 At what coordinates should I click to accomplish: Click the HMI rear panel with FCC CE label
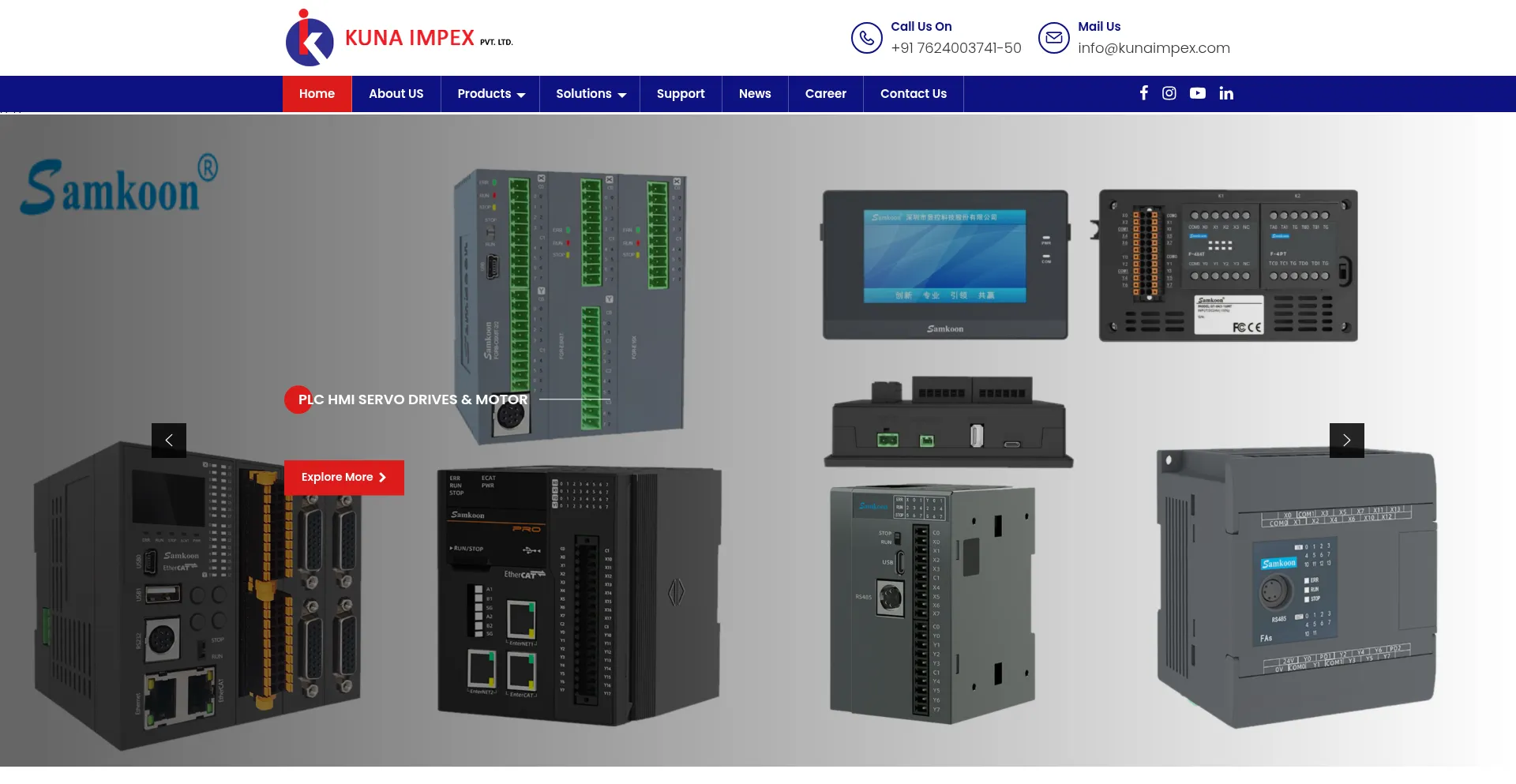(1226, 265)
